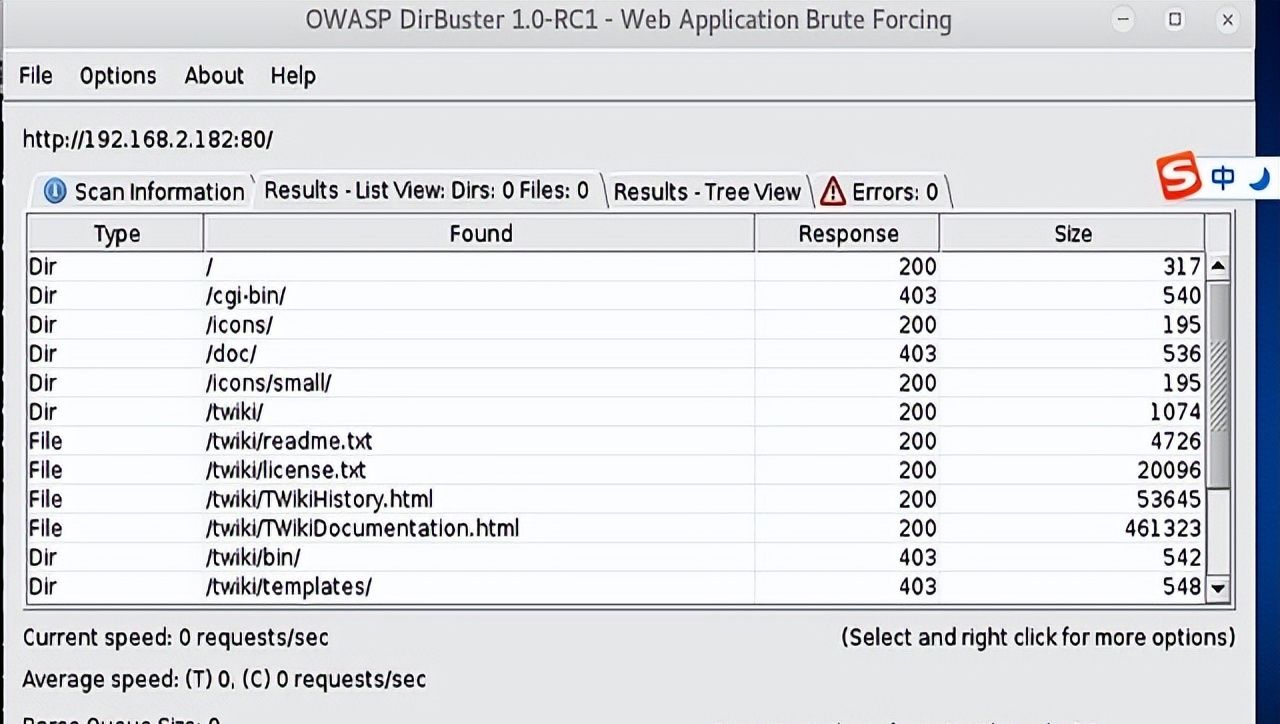Click the Sogou input method S icon
This screenshot has height=724, width=1280.
[1179, 177]
